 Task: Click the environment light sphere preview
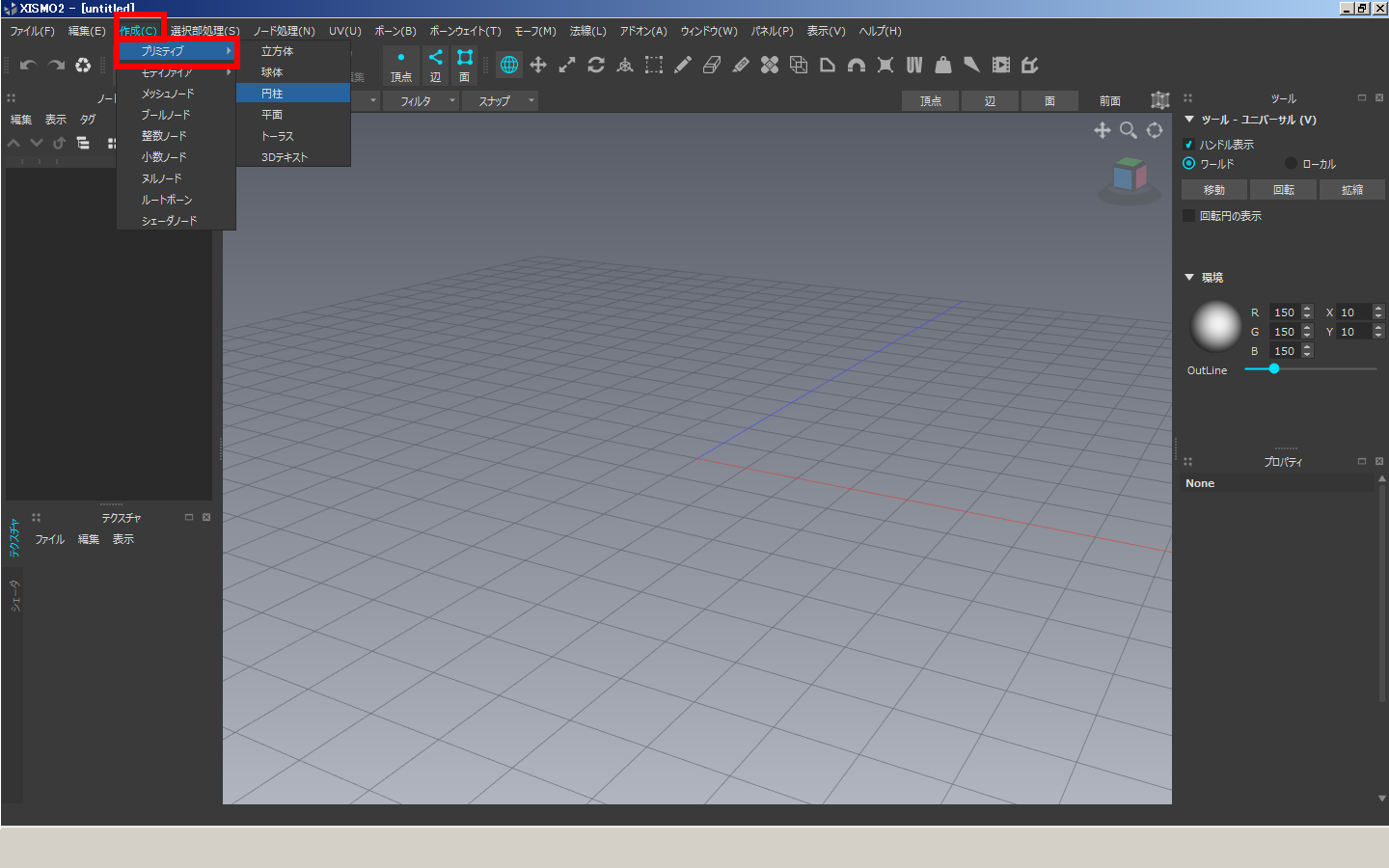click(x=1216, y=326)
